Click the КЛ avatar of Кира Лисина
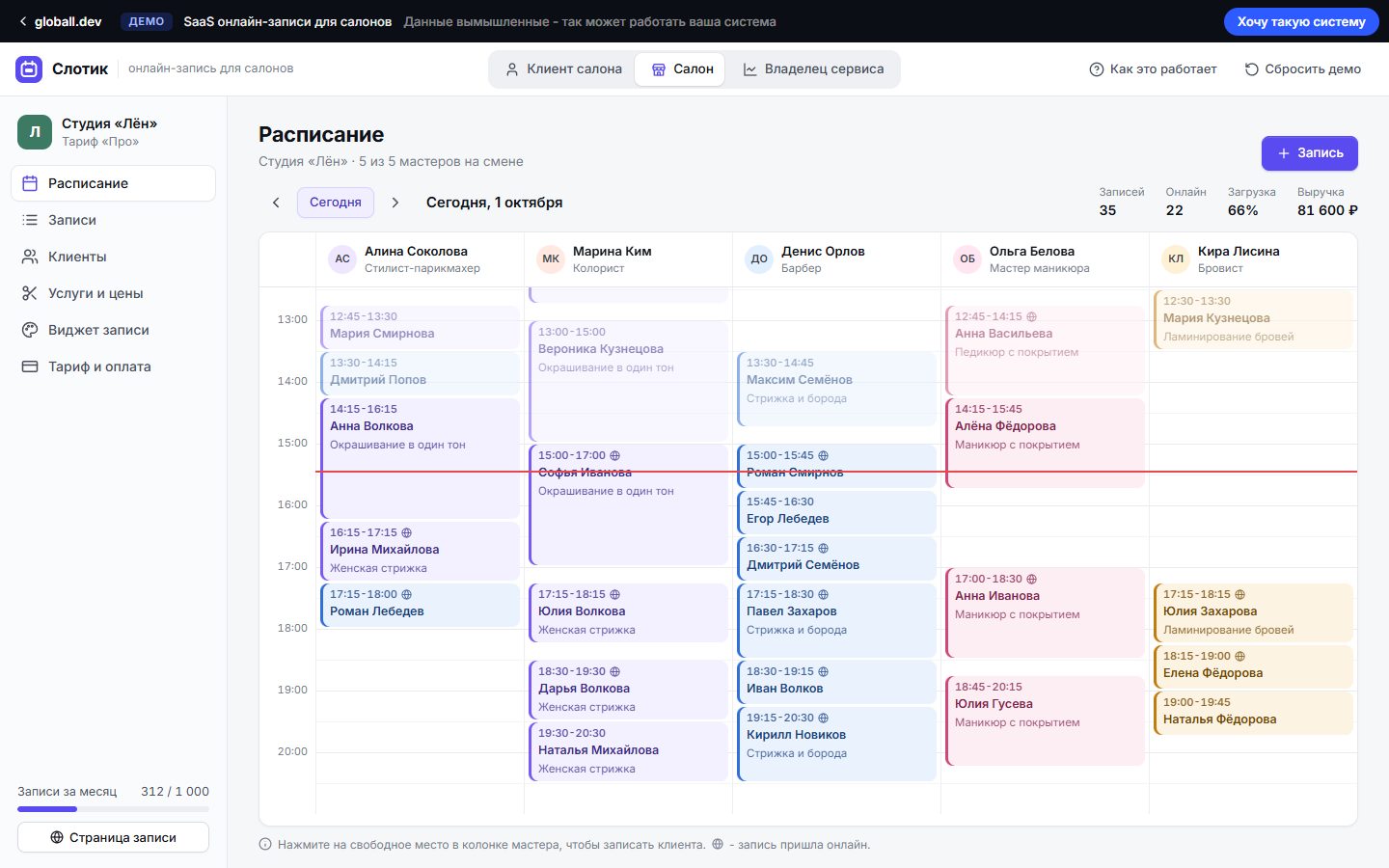The height and width of the screenshot is (868, 1389). 1176,258
